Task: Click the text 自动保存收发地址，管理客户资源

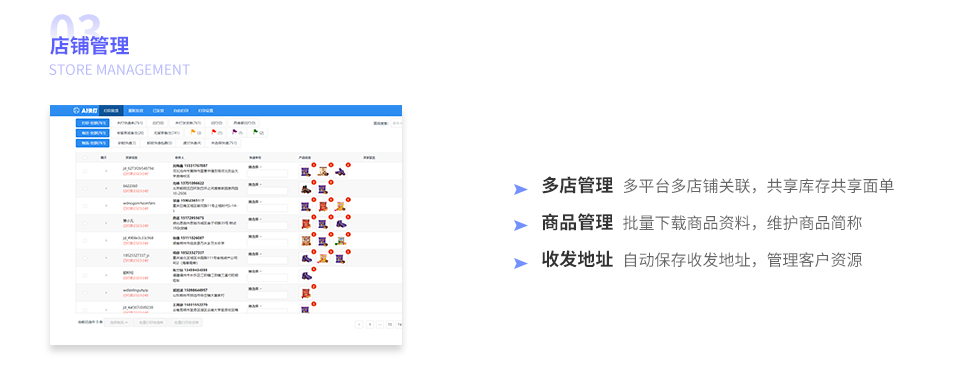Action: click(x=742, y=261)
